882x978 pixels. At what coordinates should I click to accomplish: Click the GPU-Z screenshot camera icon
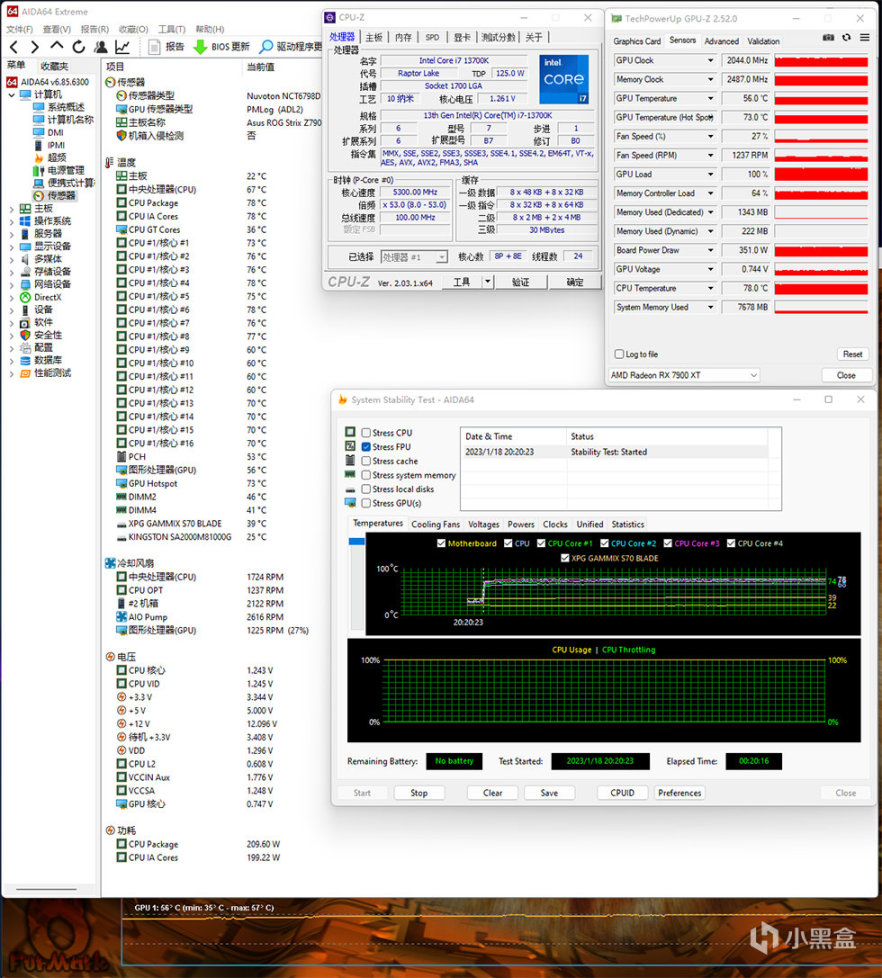point(828,37)
